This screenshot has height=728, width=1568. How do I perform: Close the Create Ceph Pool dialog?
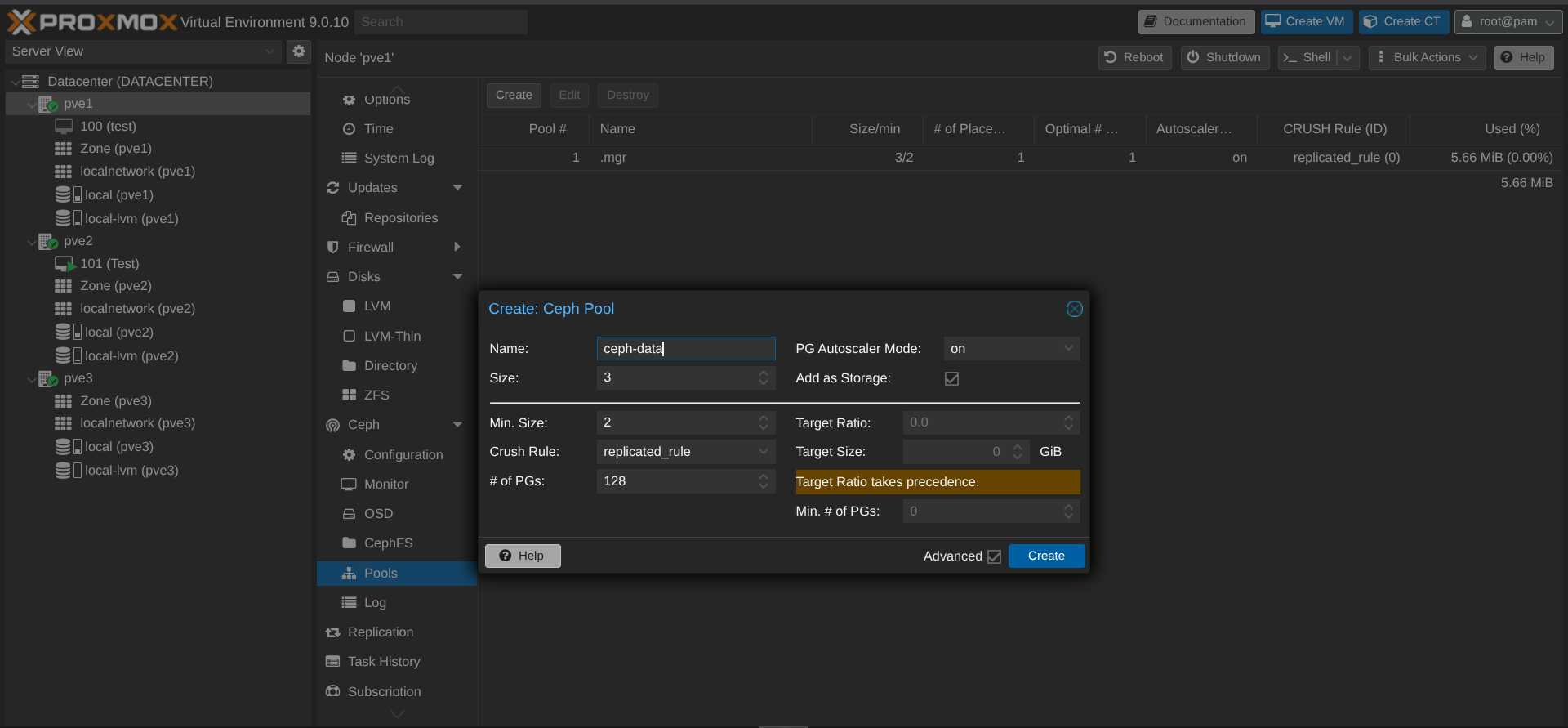tap(1074, 309)
